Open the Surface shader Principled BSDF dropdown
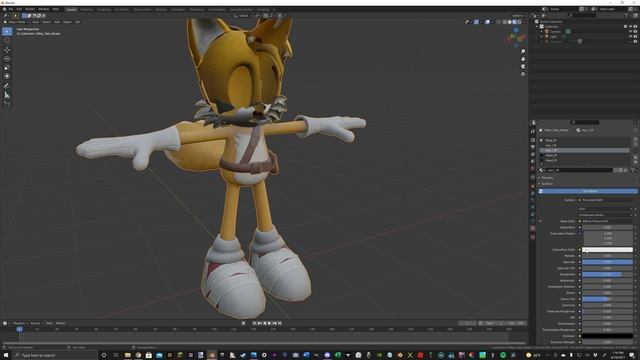640x360 pixels. click(x=606, y=200)
